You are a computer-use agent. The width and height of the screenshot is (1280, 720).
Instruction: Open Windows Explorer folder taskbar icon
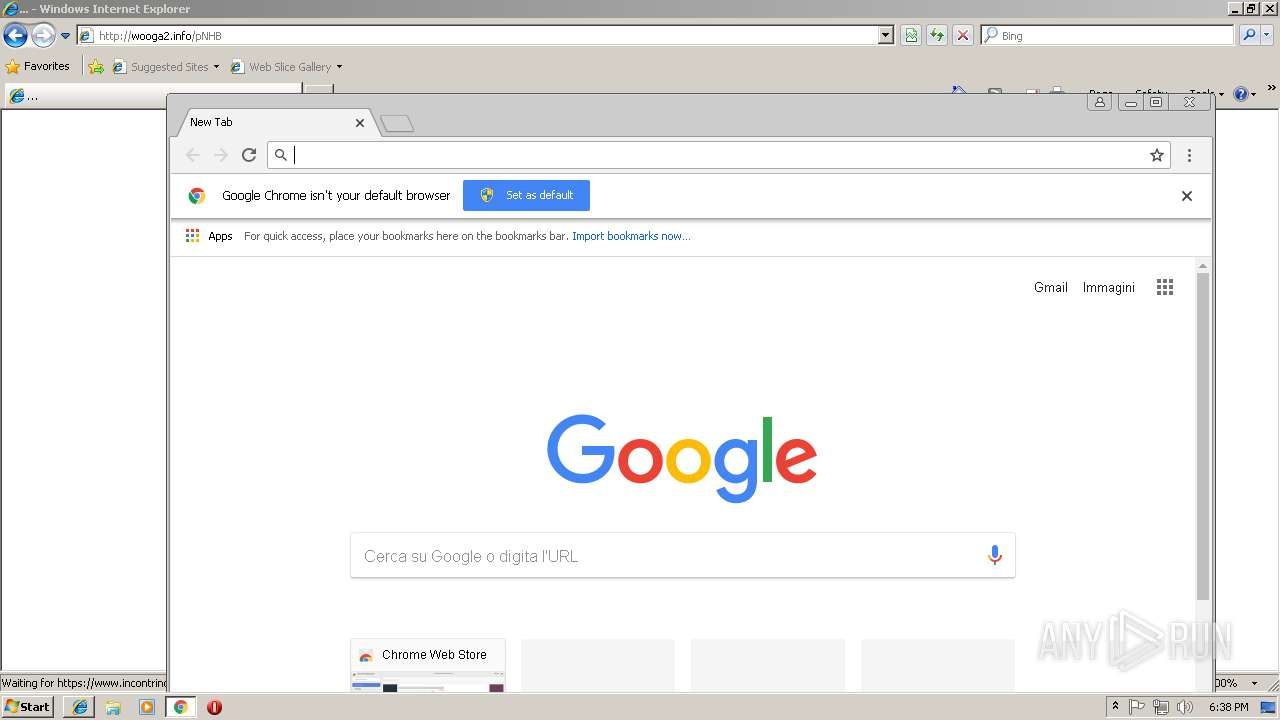click(x=113, y=707)
